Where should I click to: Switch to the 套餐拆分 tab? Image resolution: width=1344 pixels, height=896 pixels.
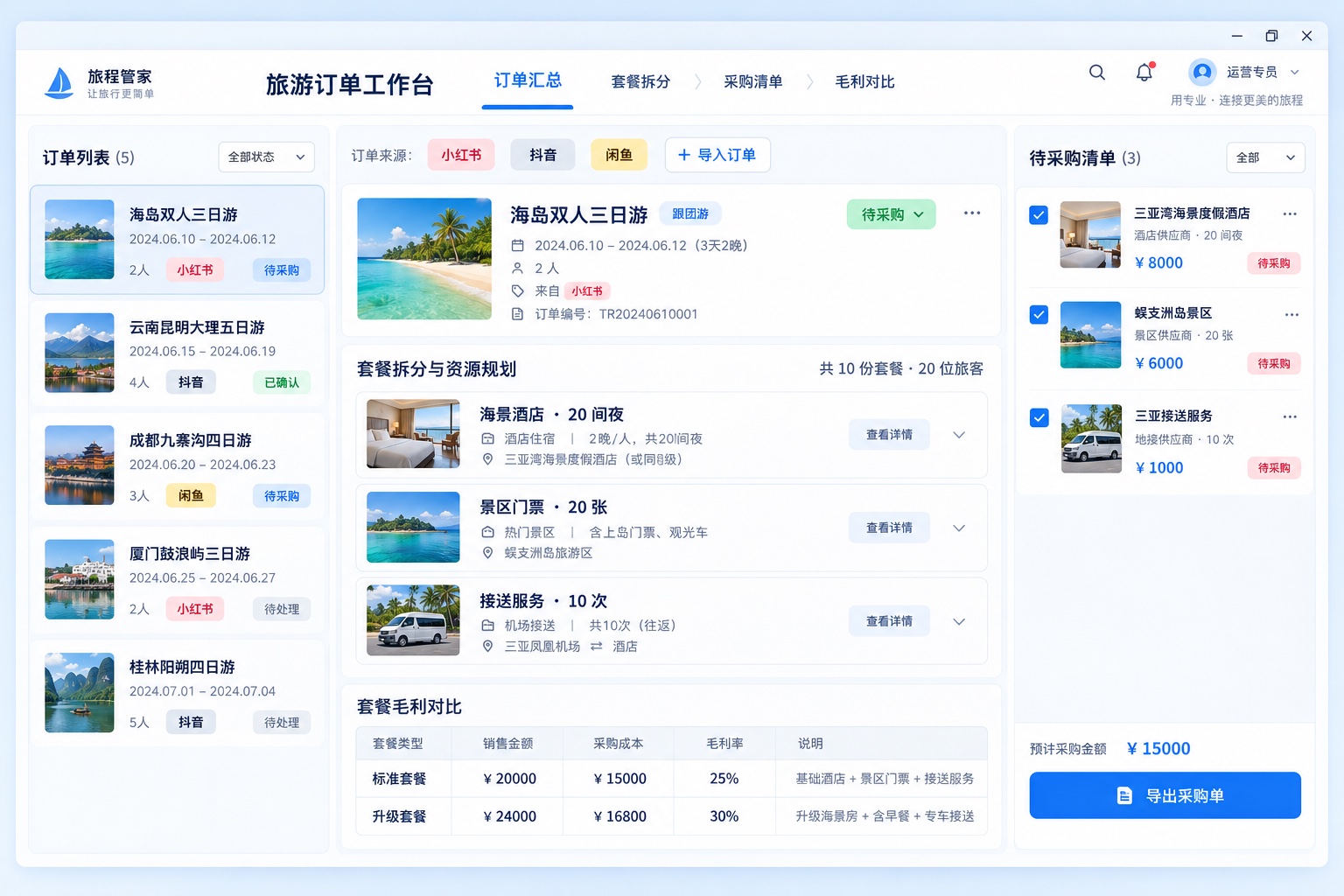640,81
